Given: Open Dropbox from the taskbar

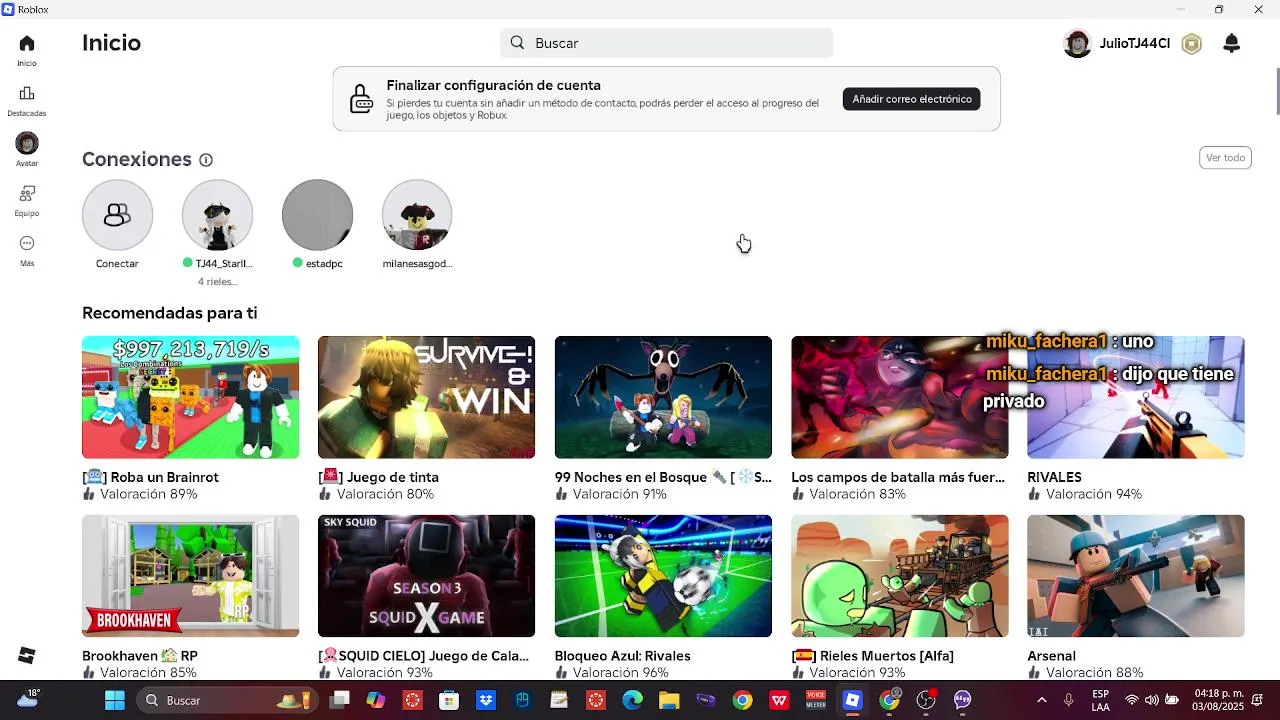Looking at the screenshot, I should [486, 700].
